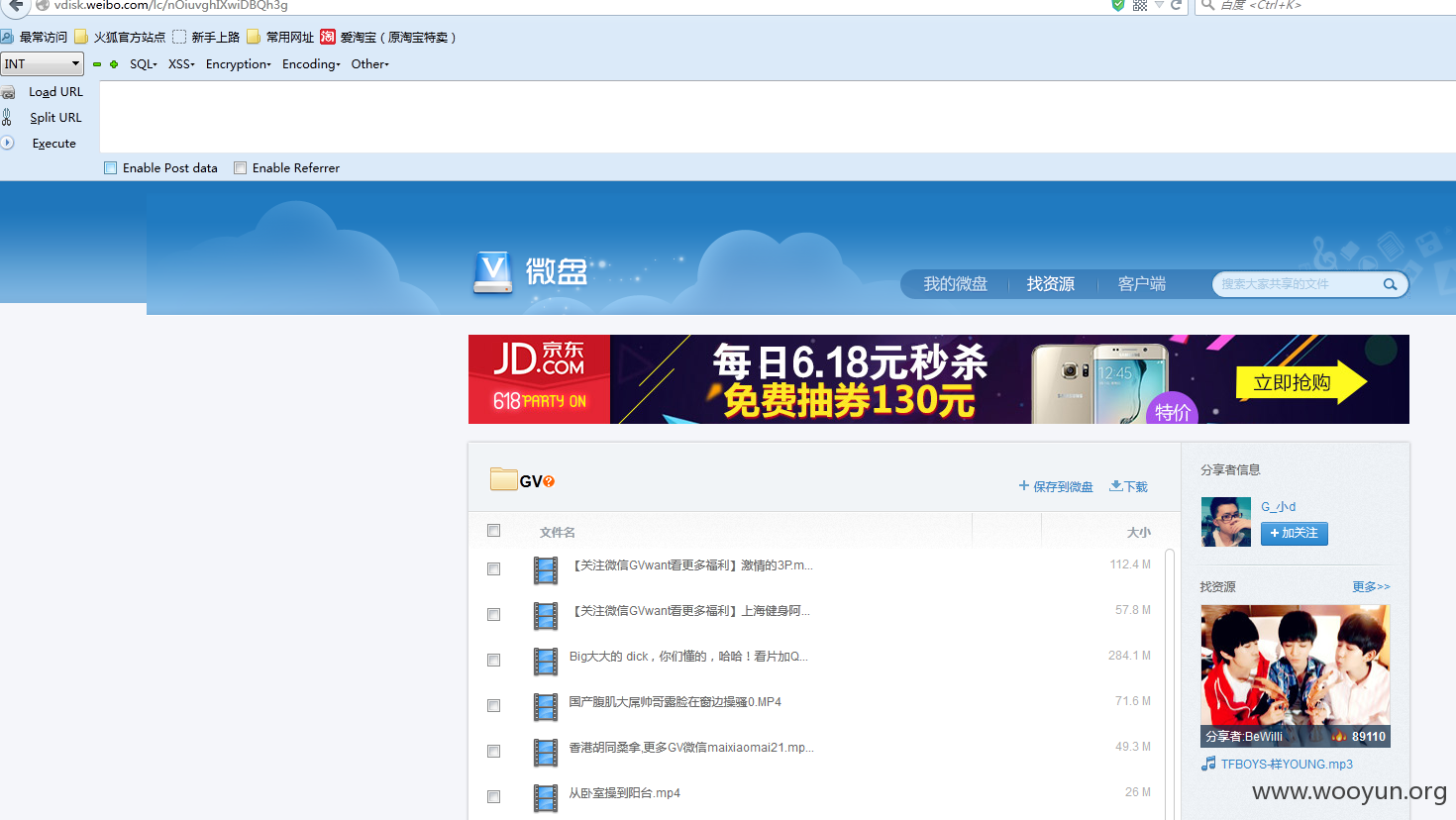Expand the Encoding menu dropdown
This screenshot has height=820, width=1456.
pyautogui.click(x=311, y=64)
